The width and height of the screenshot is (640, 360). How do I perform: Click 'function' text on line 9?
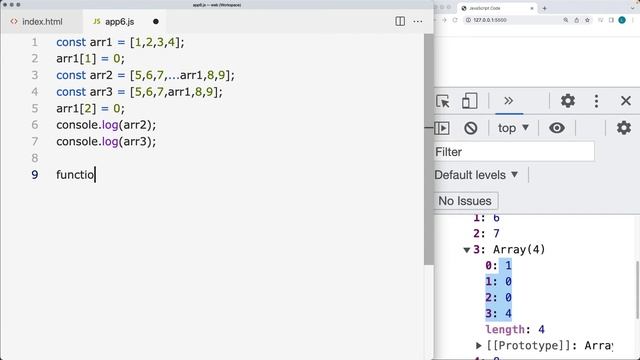click(x=75, y=175)
